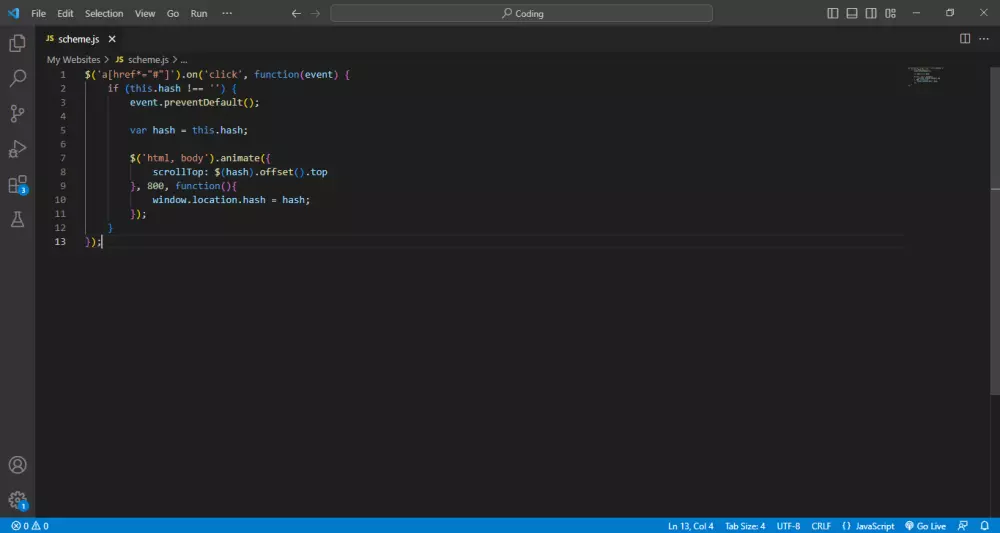Open the Accounts menu icon

17,465
